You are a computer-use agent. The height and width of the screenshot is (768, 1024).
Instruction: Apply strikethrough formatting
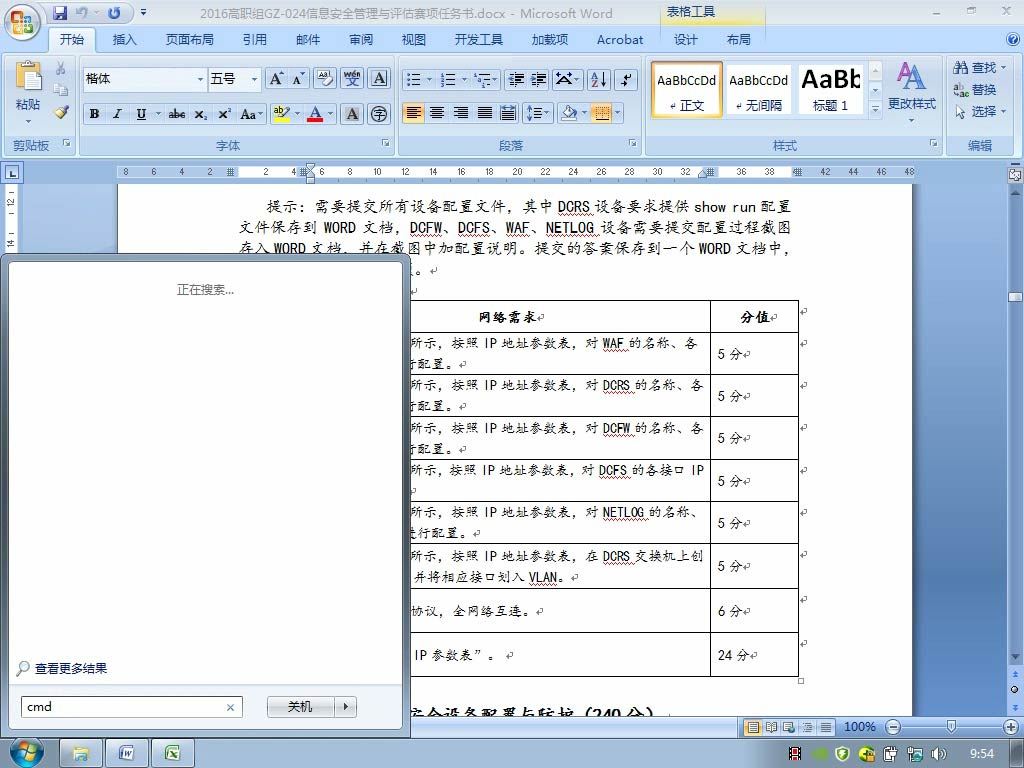(177, 114)
